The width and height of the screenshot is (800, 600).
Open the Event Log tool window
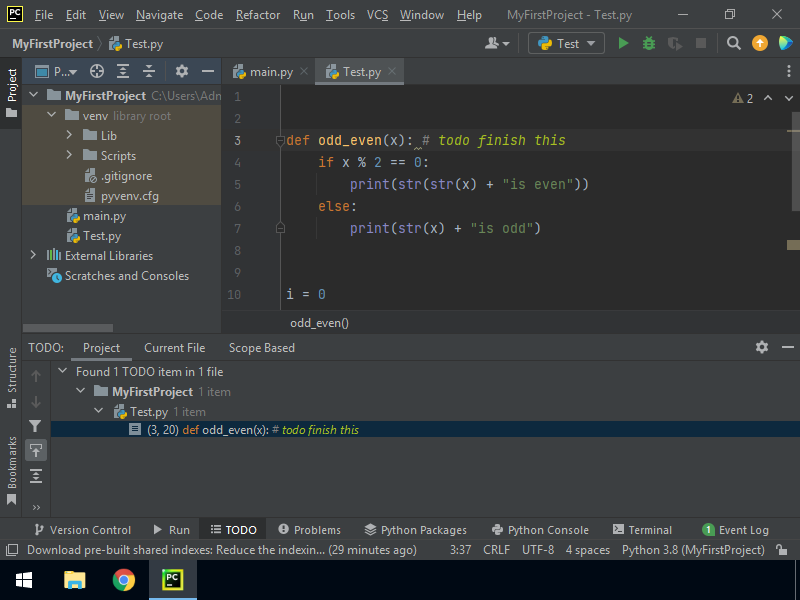pyautogui.click(x=736, y=530)
